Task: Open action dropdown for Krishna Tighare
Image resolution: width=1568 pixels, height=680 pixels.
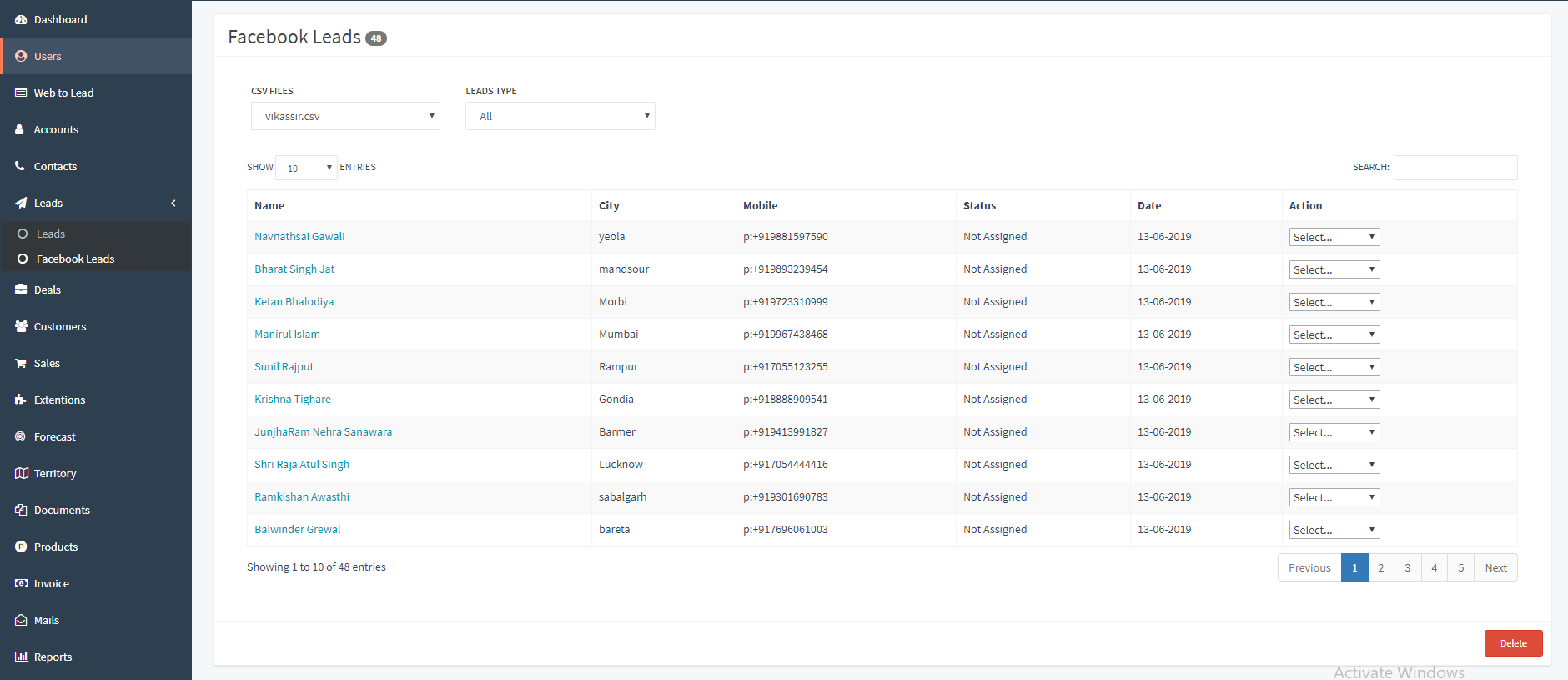Action: click(x=1334, y=400)
